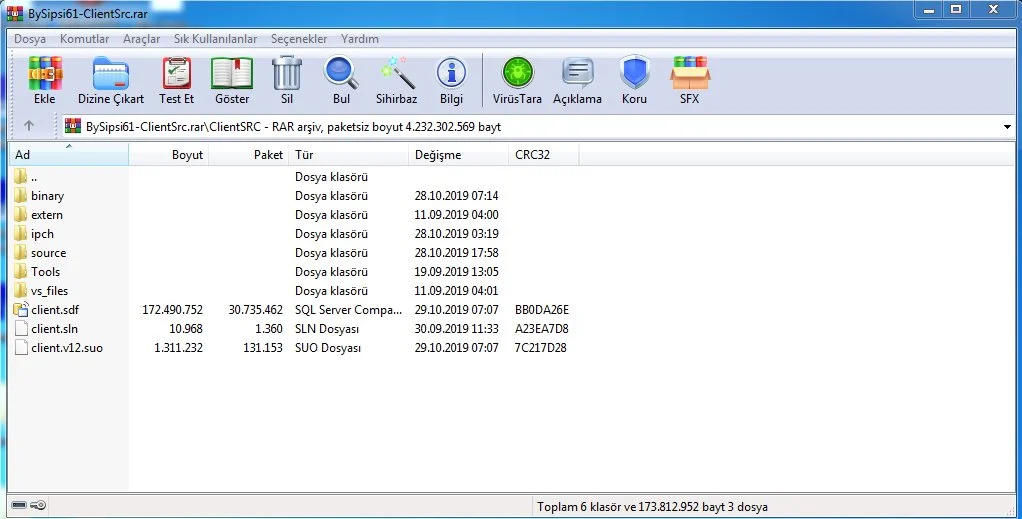The width and height of the screenshot is (1022, 519).
Task: Select the client.v12.suo file icon
Action: 21,348
